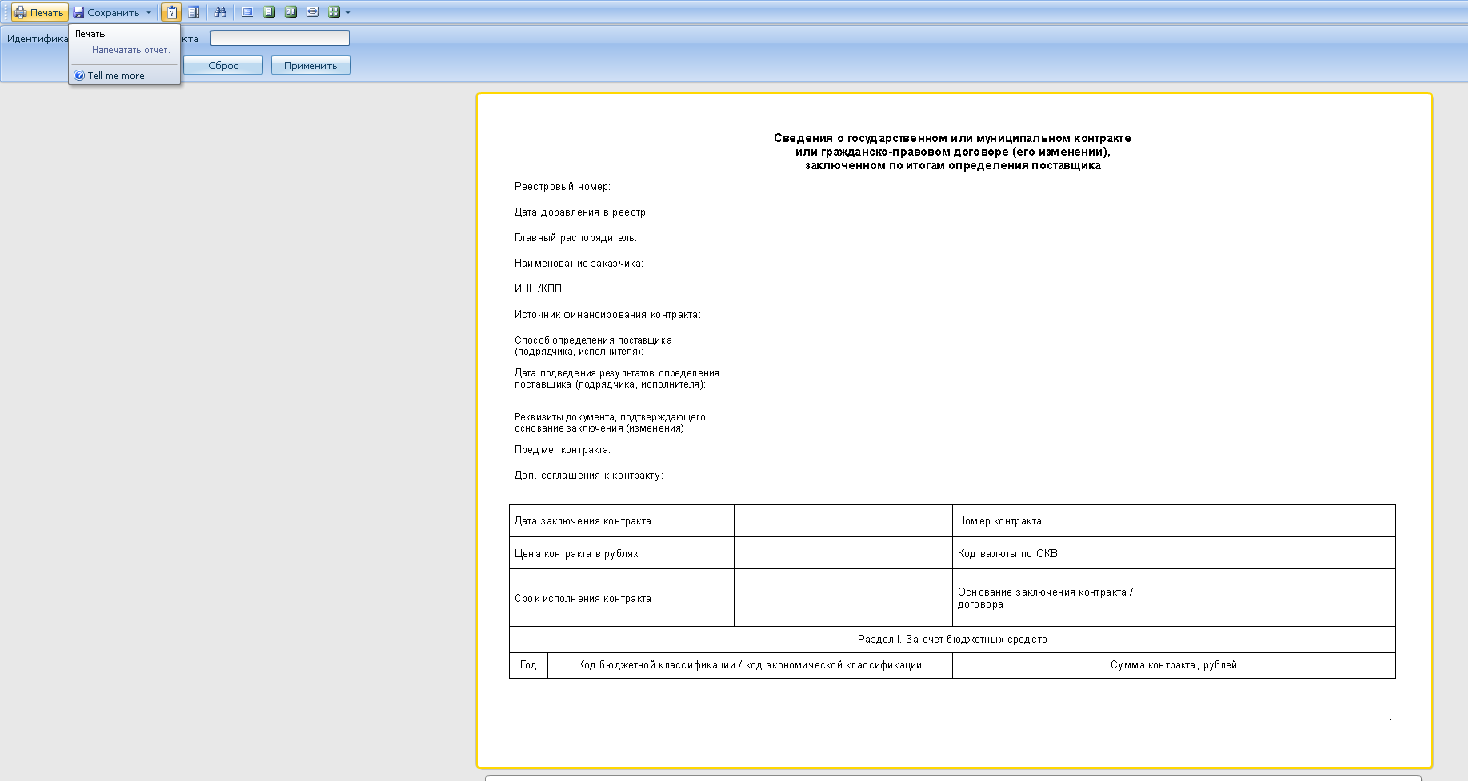Click 'Сумма контракта, рублей' column header
This screenshot has height=781, width=1468.
pyautogui.click(x=1174, y=665)
